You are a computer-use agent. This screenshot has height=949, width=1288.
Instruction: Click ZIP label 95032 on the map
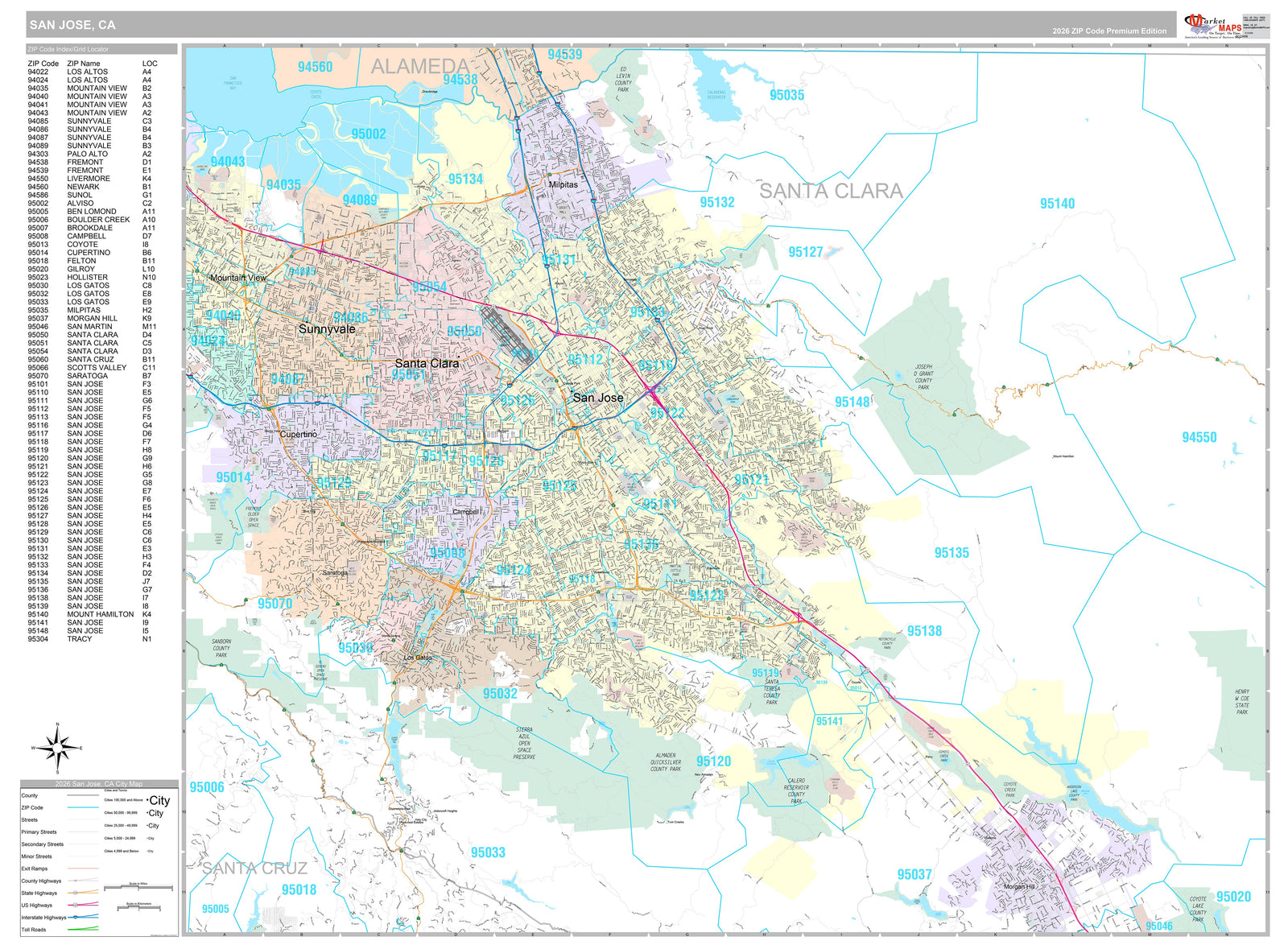pos(500,693)
